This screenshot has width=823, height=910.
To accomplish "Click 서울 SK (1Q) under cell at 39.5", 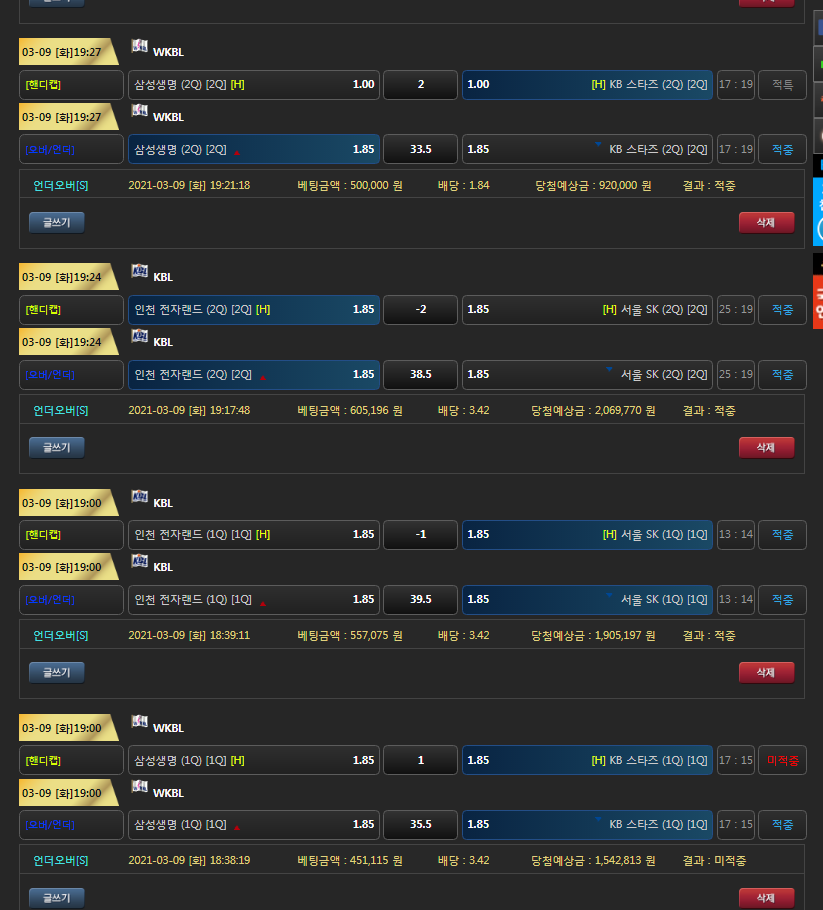I will [587, 600].
